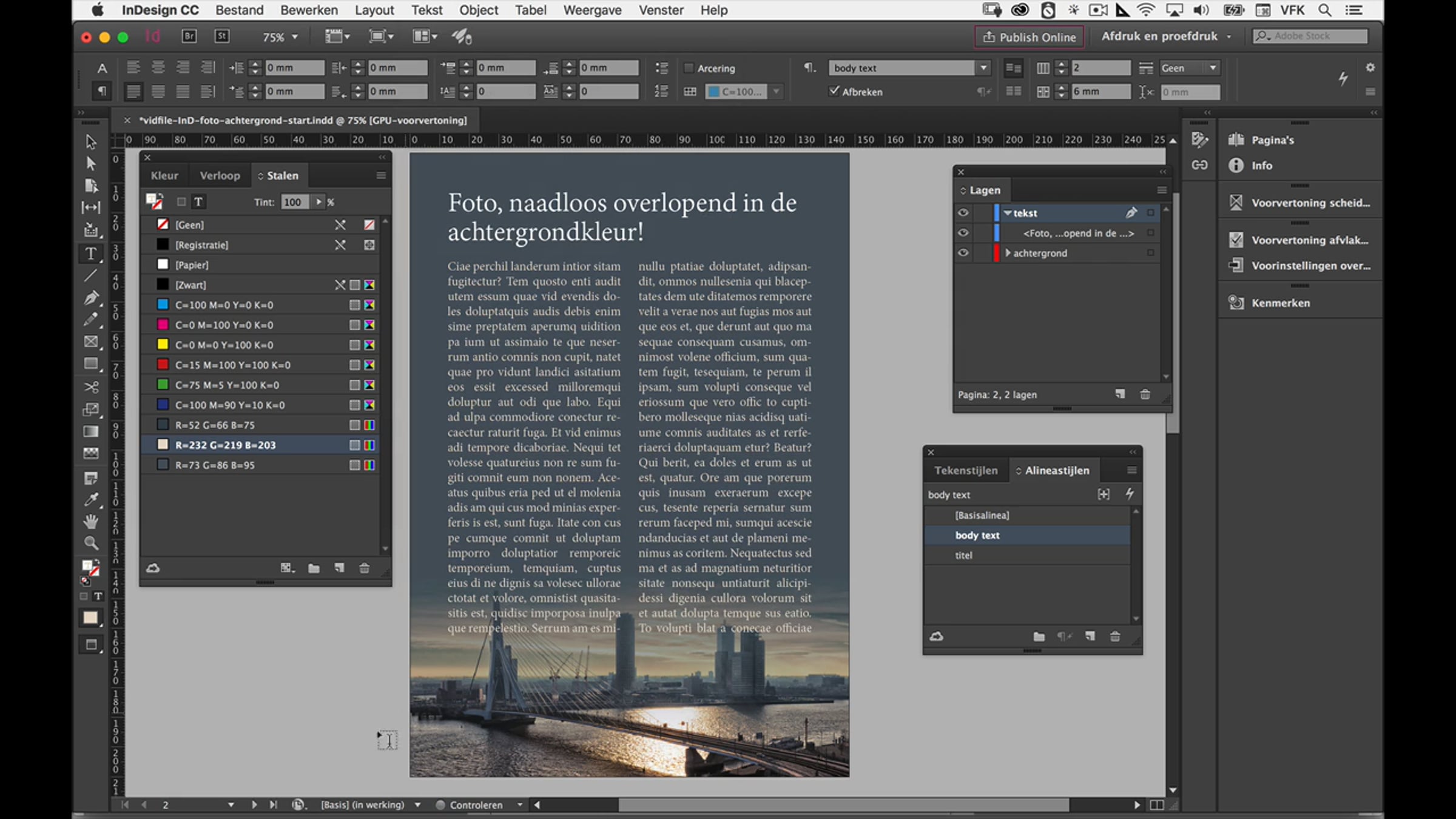The height and width of the screenshot is (819, 1456).
Task: Create a new paragraph style icon
Action: coord(1090,636)
